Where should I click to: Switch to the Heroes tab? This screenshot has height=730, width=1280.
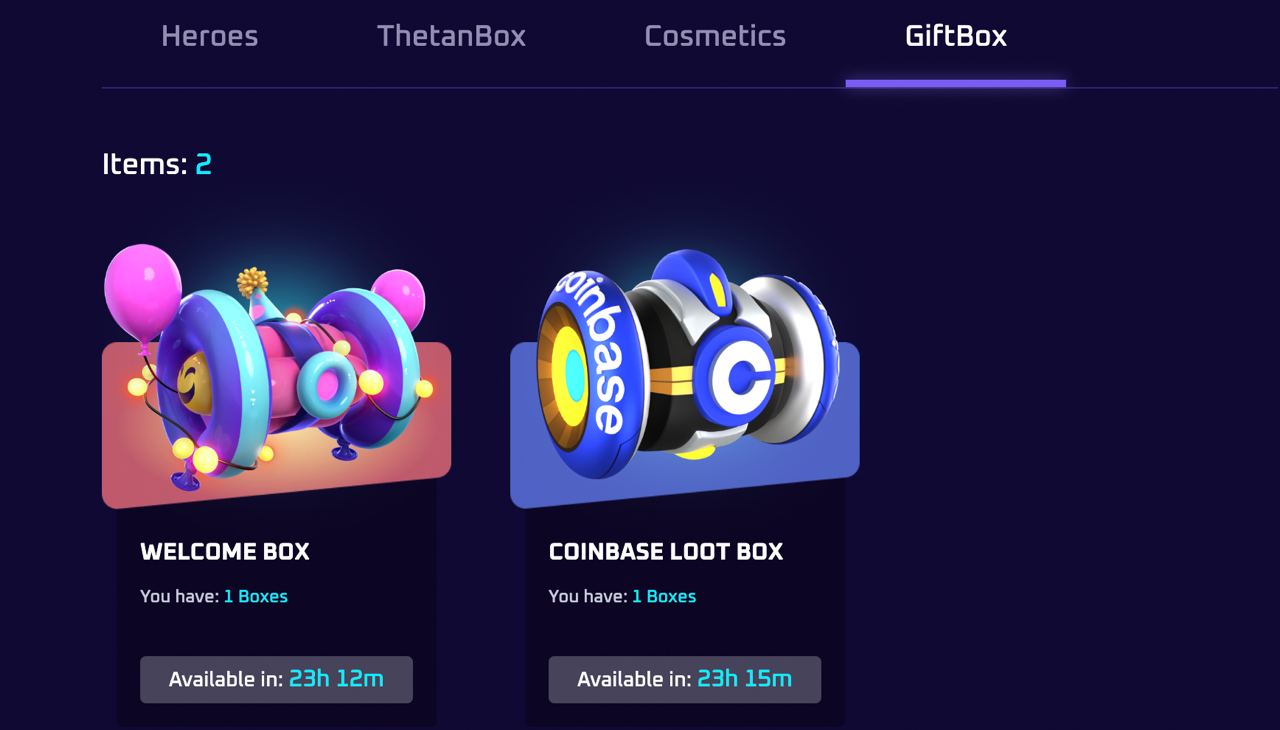pos(210,36)
